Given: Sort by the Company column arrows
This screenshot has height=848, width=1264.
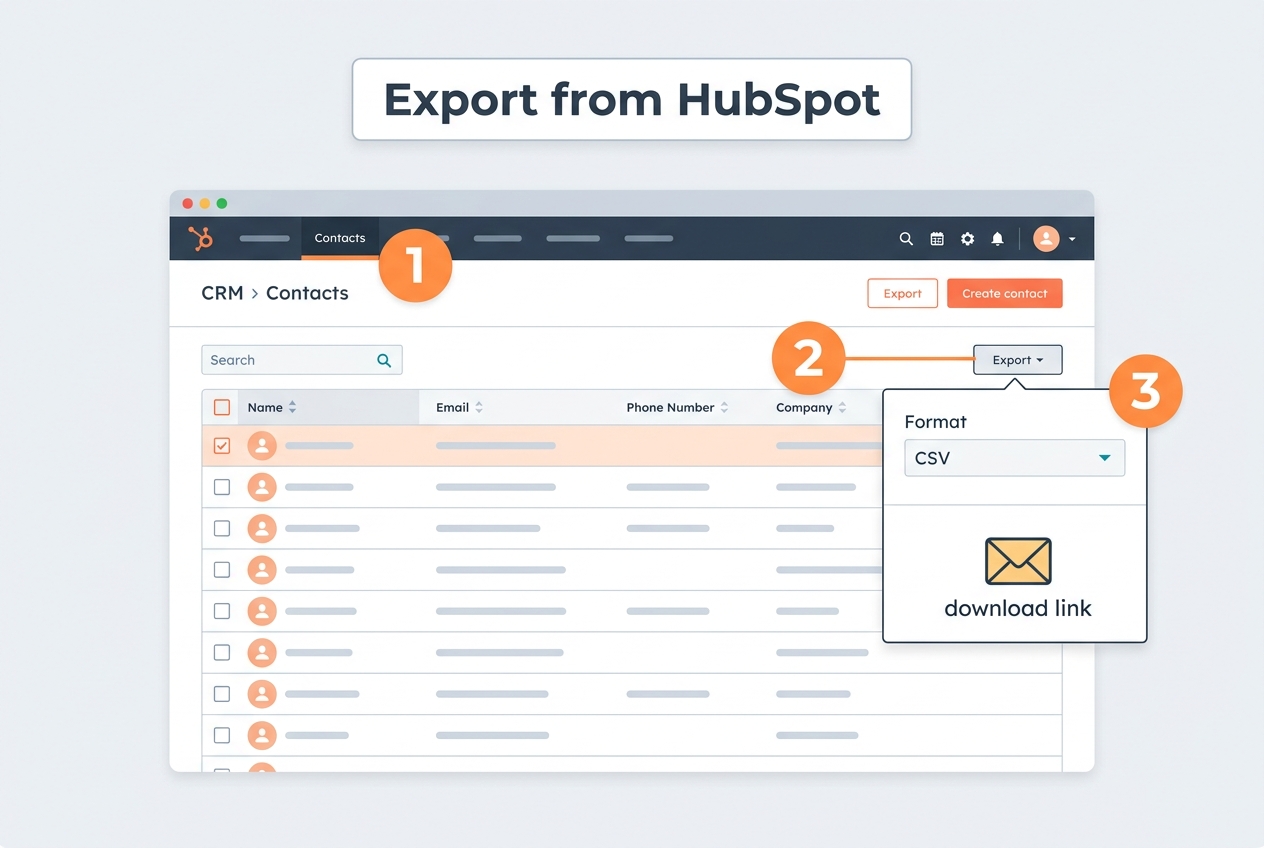Looking at the screenshot, I should (842, 408).
